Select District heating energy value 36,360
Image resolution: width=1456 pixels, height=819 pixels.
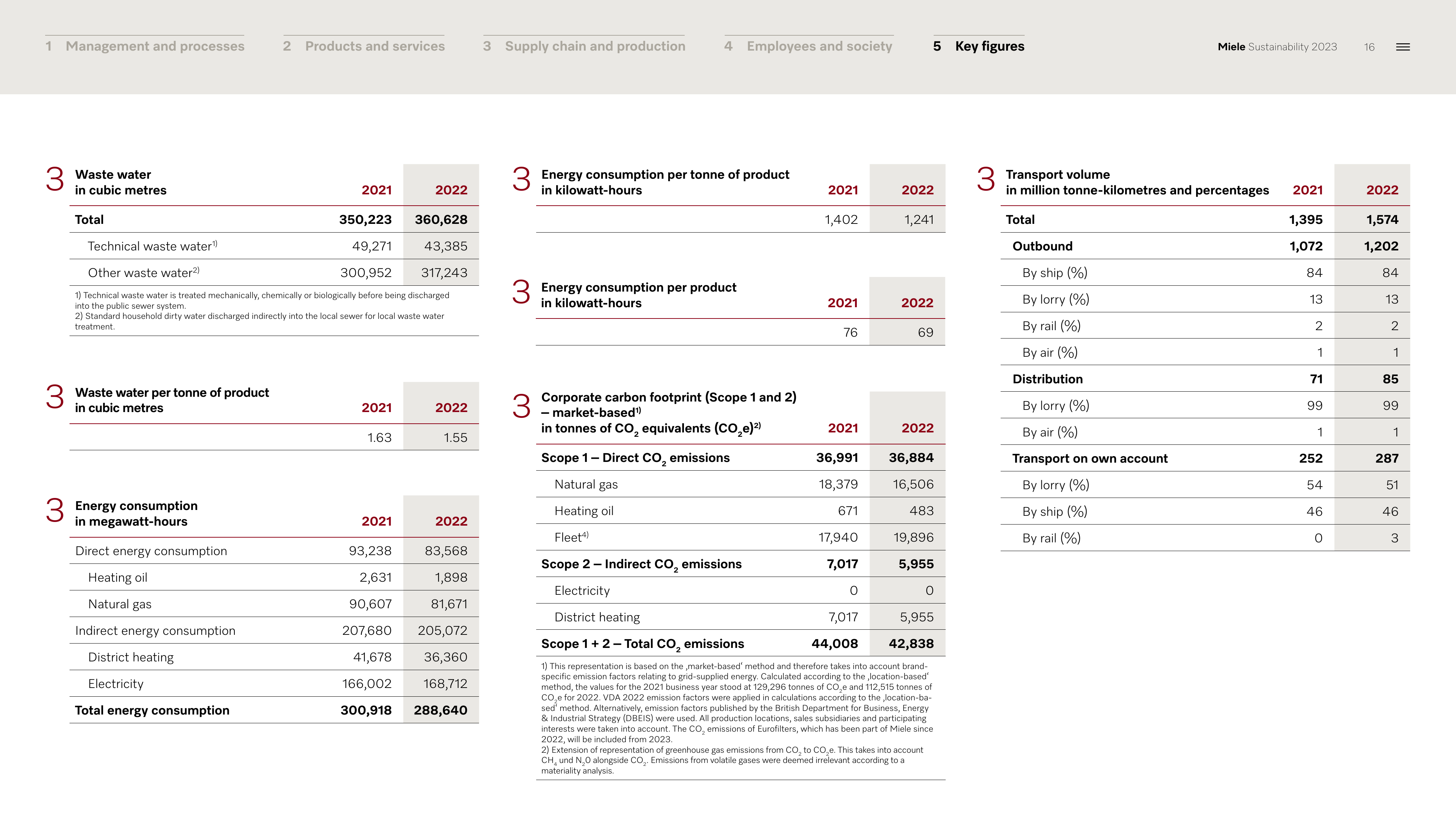[x=446, y=657]
